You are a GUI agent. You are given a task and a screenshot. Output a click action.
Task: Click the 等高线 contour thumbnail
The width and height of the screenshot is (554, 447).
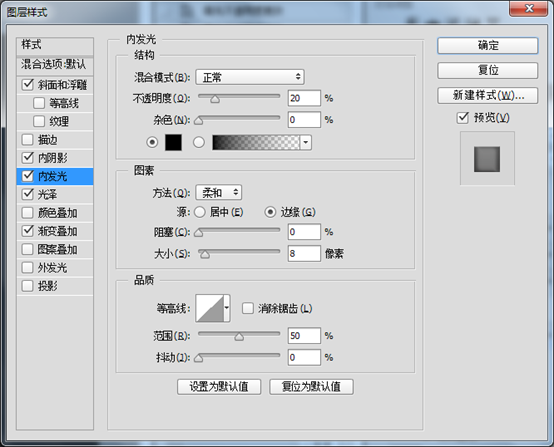[210, 308]
